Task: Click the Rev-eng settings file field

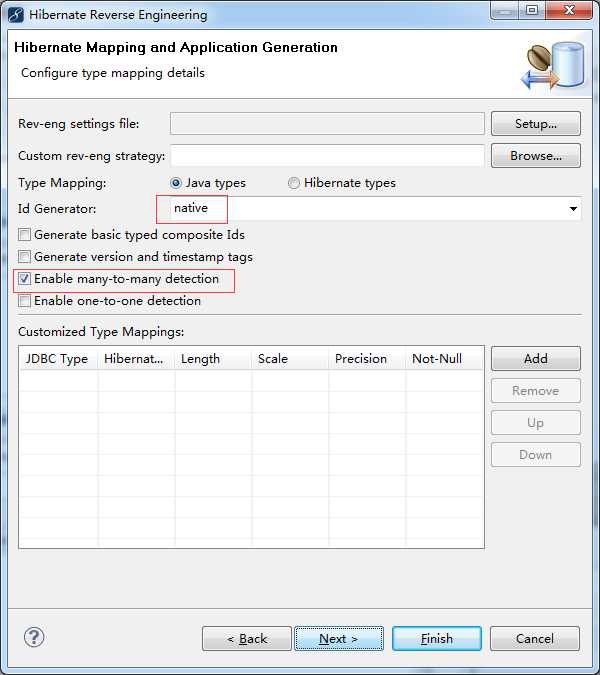Action: [x=327, y=124]
